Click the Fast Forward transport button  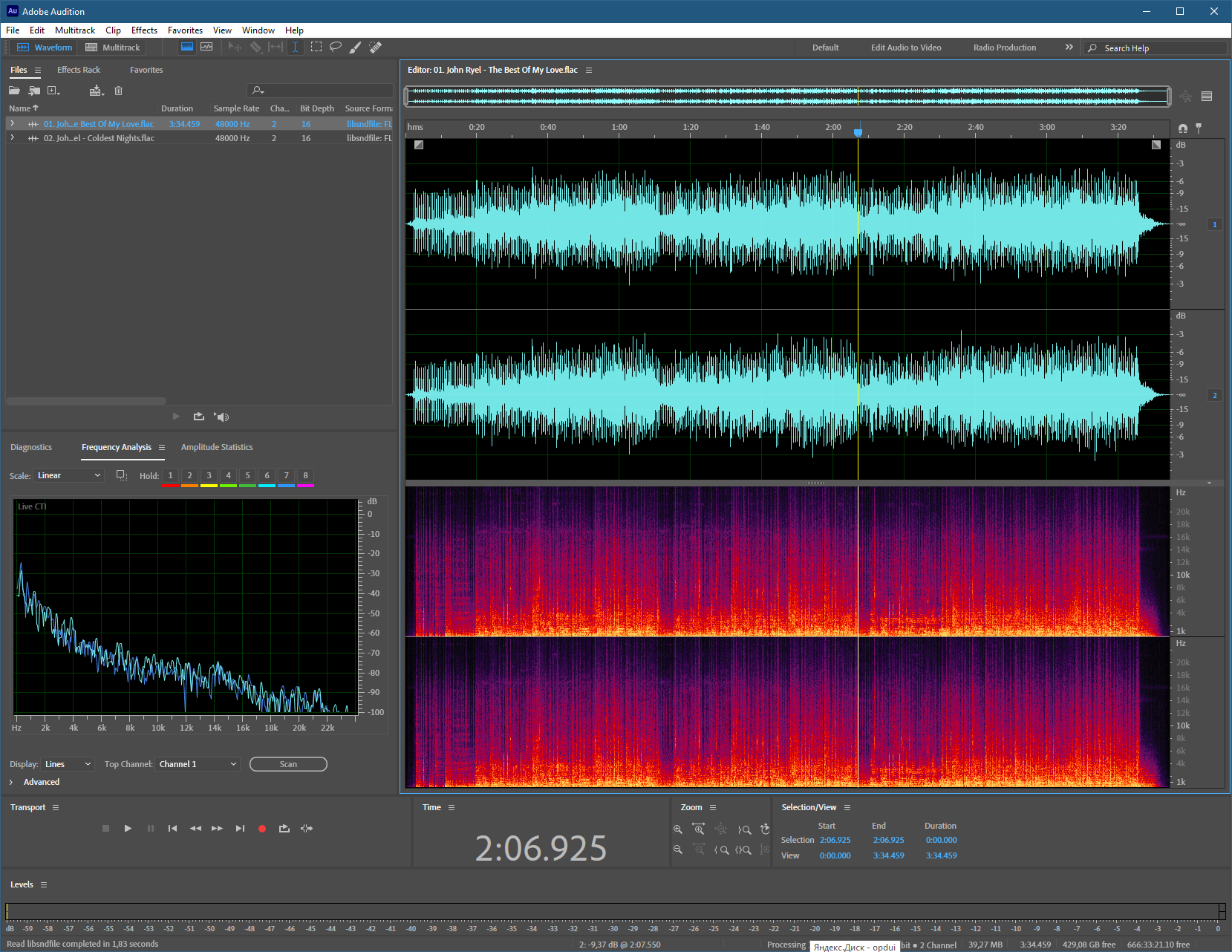pyautogui.click(x=217, y=829)
